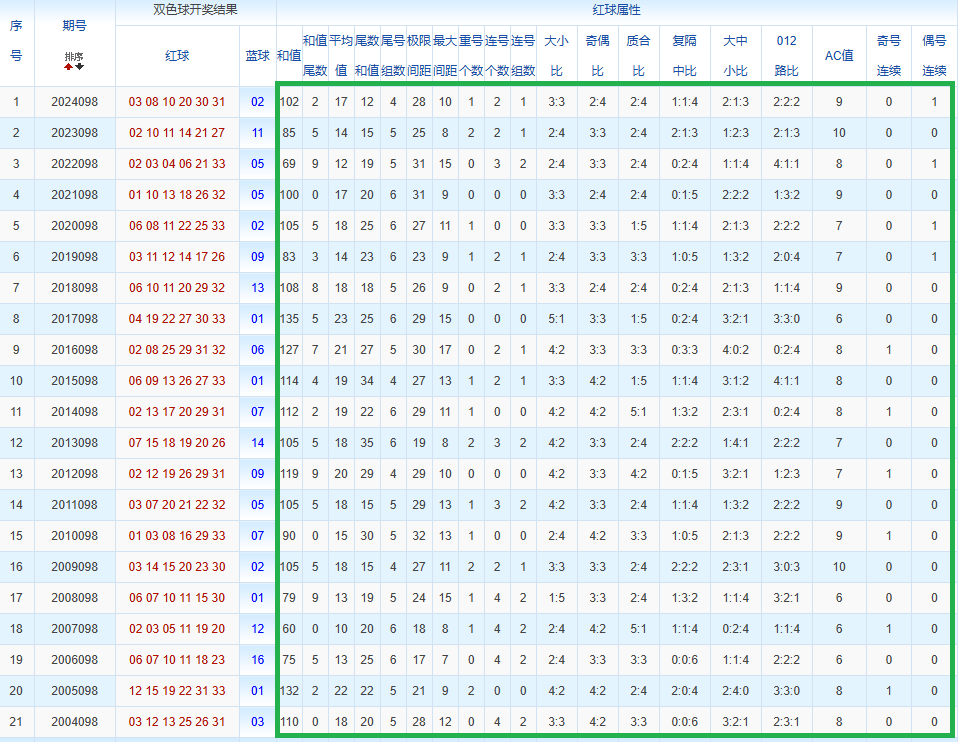Select issue number 2010098
The width and height of the screenshot is (963, 742).
pos(74,536)
